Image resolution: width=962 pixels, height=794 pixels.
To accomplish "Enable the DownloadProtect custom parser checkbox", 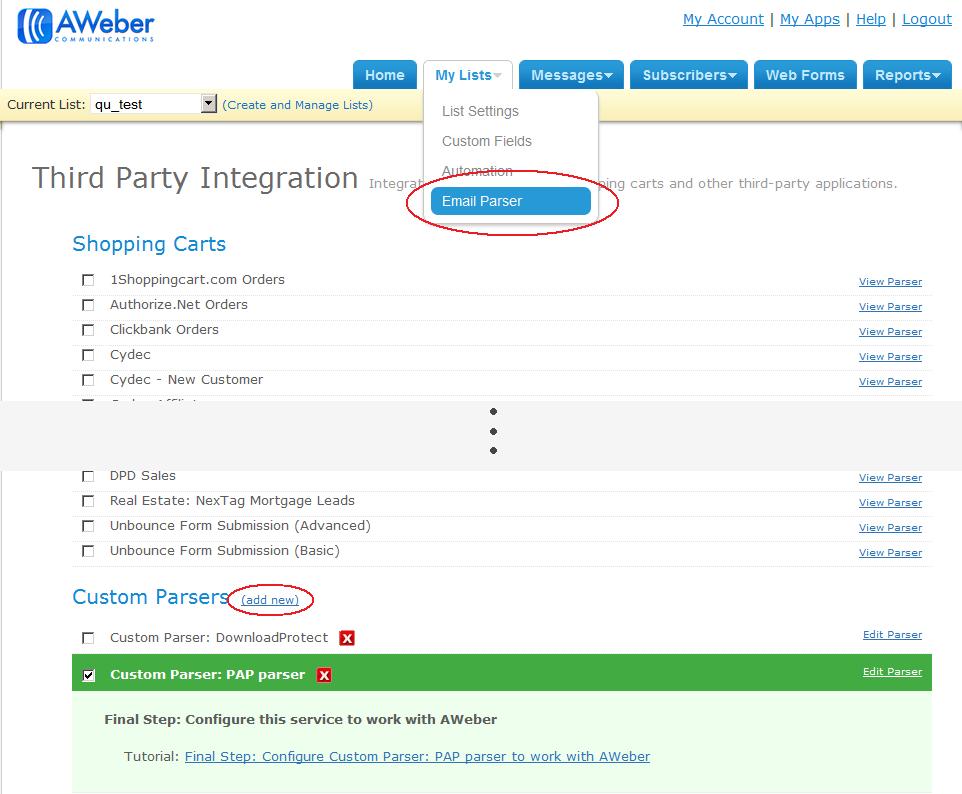I will tap(88, 638).
